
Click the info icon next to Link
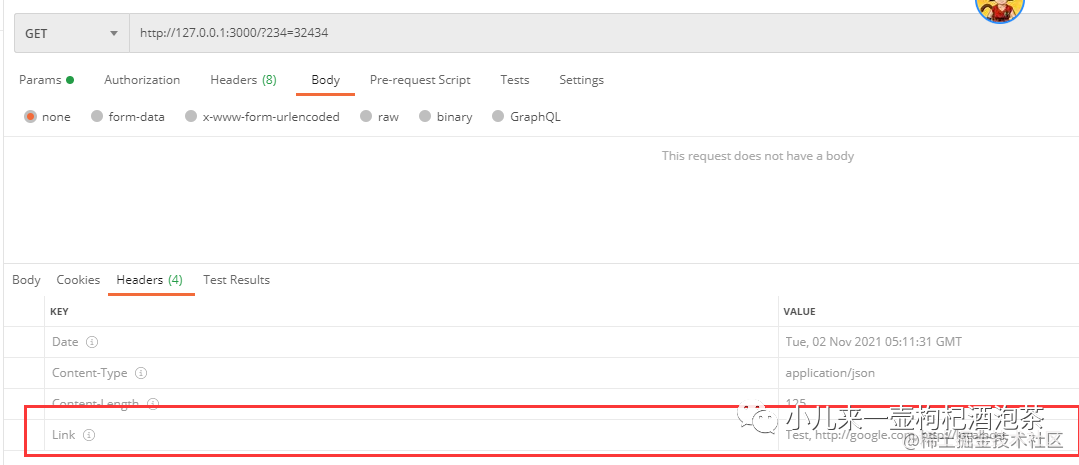[89, 435]
